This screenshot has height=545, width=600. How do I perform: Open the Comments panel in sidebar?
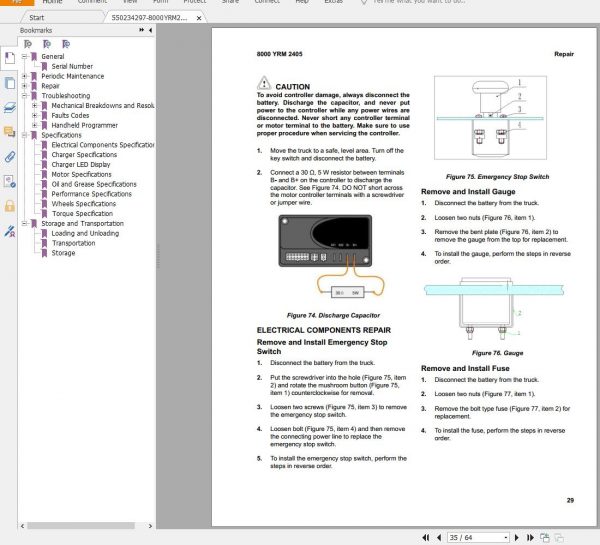(x=9, y=132)
